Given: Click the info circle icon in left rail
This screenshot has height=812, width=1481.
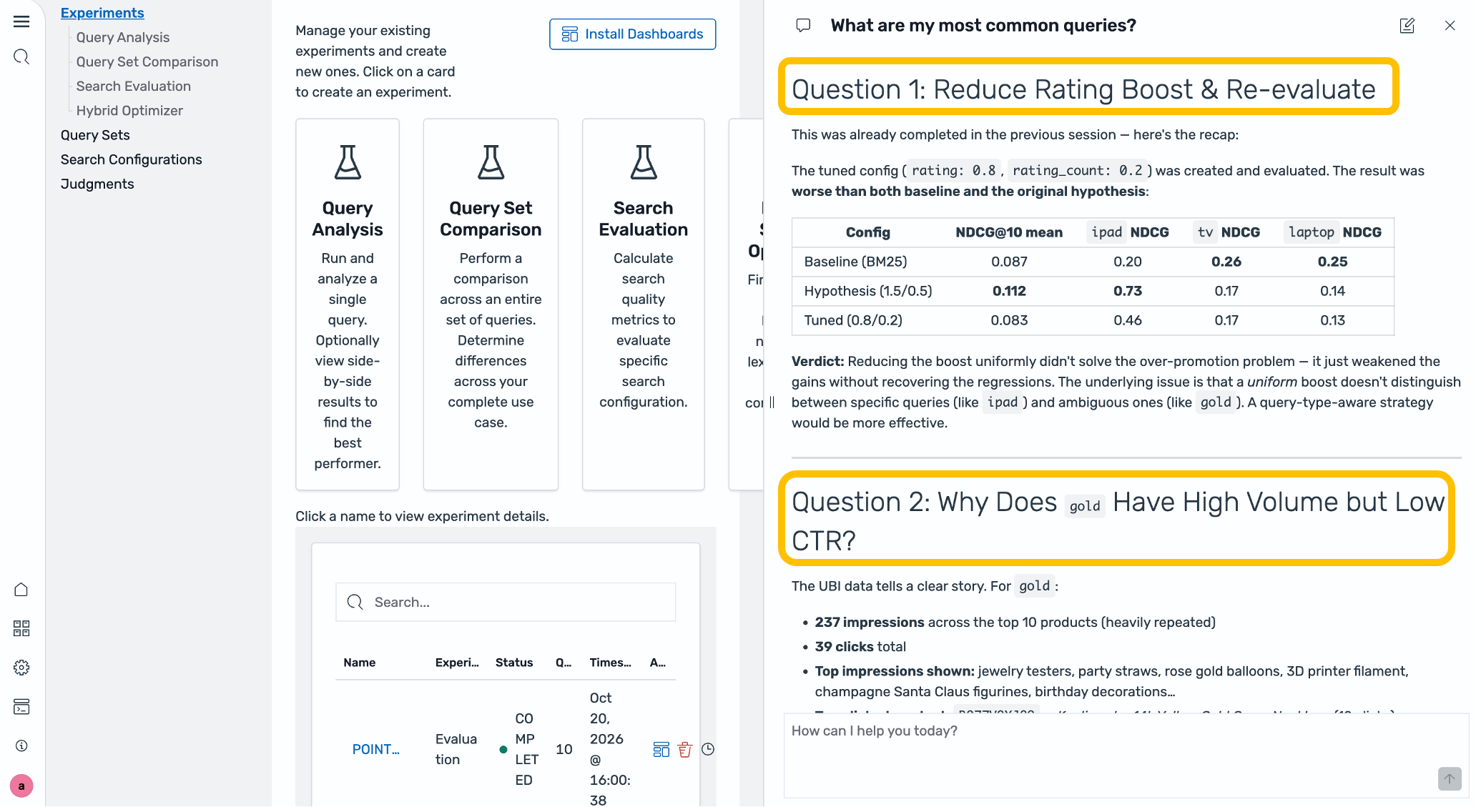Looking at the screenshot, I should (21, 746).
